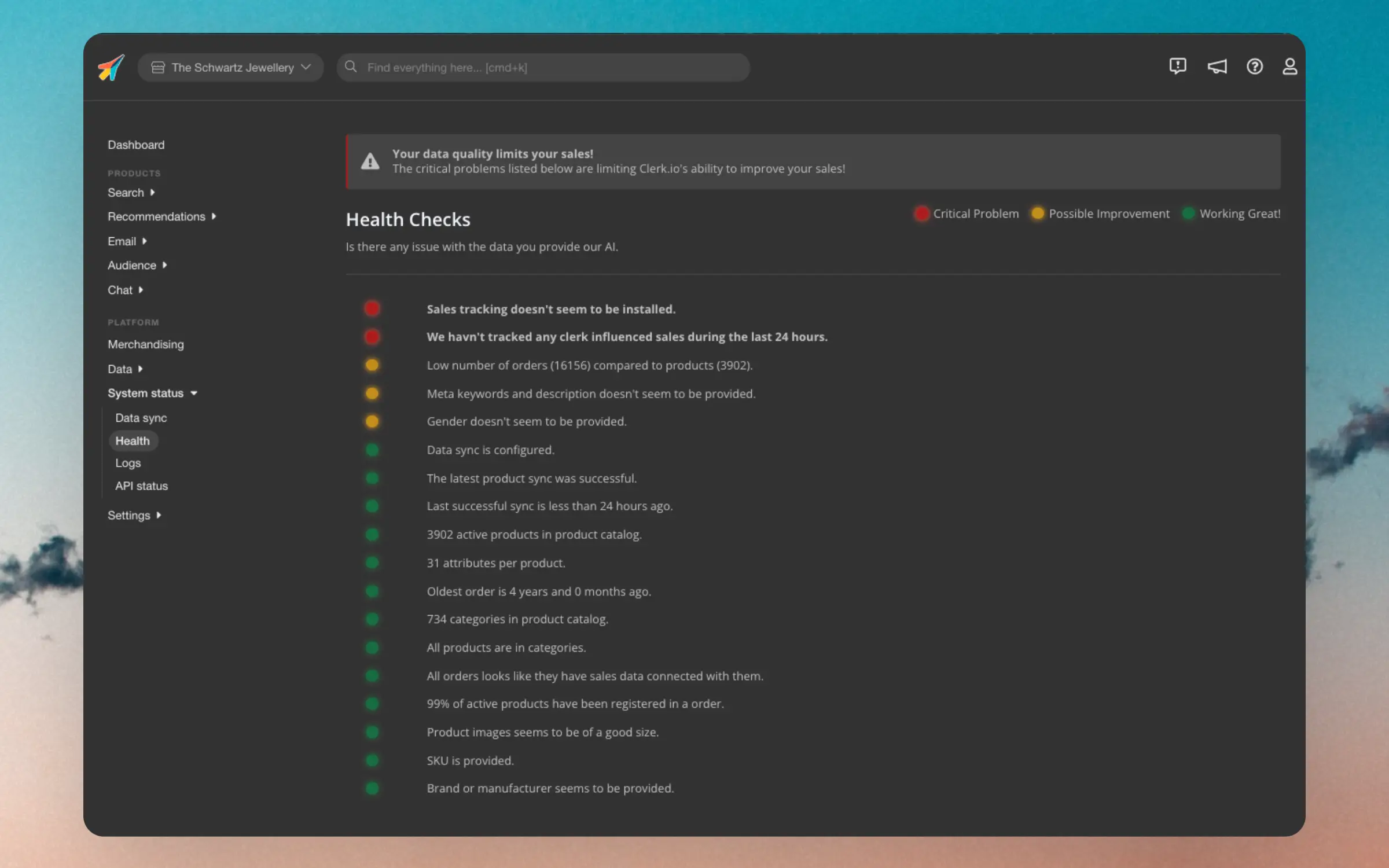This screenshot has width=1389, height=868.
Task: Click the Clerk.io rocket logo icon
Action: (109, 66)
